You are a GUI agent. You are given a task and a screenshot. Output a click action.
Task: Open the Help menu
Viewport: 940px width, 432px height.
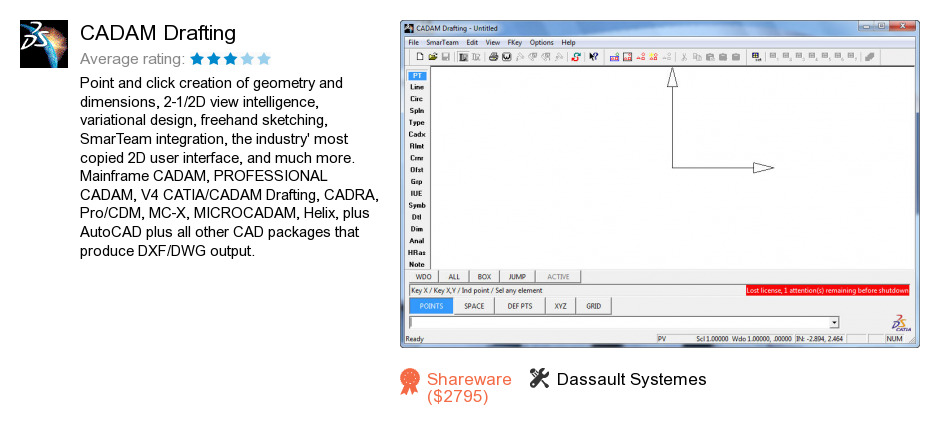tap(568, 43)
